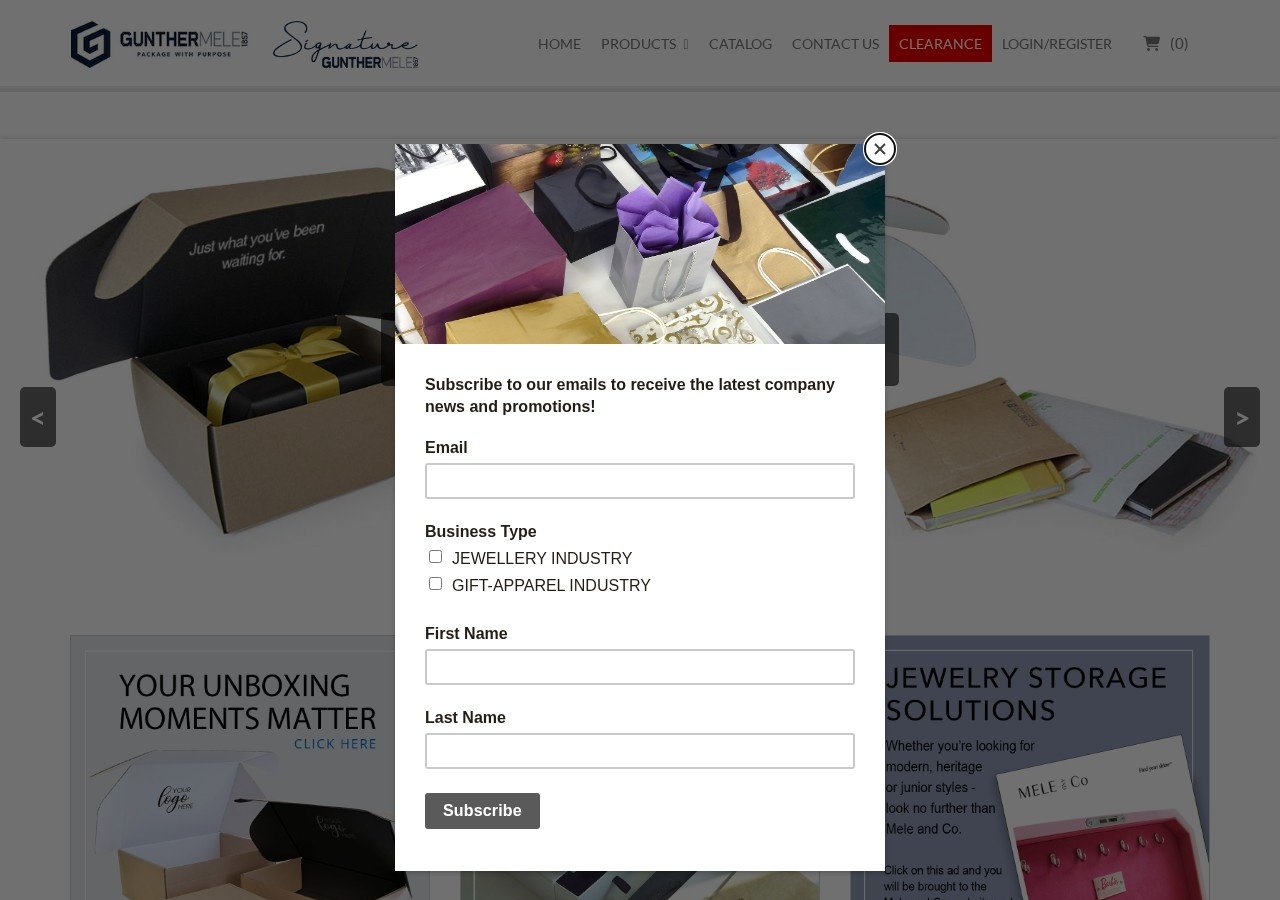Open the Catalog menu item

tap(740, 44)
